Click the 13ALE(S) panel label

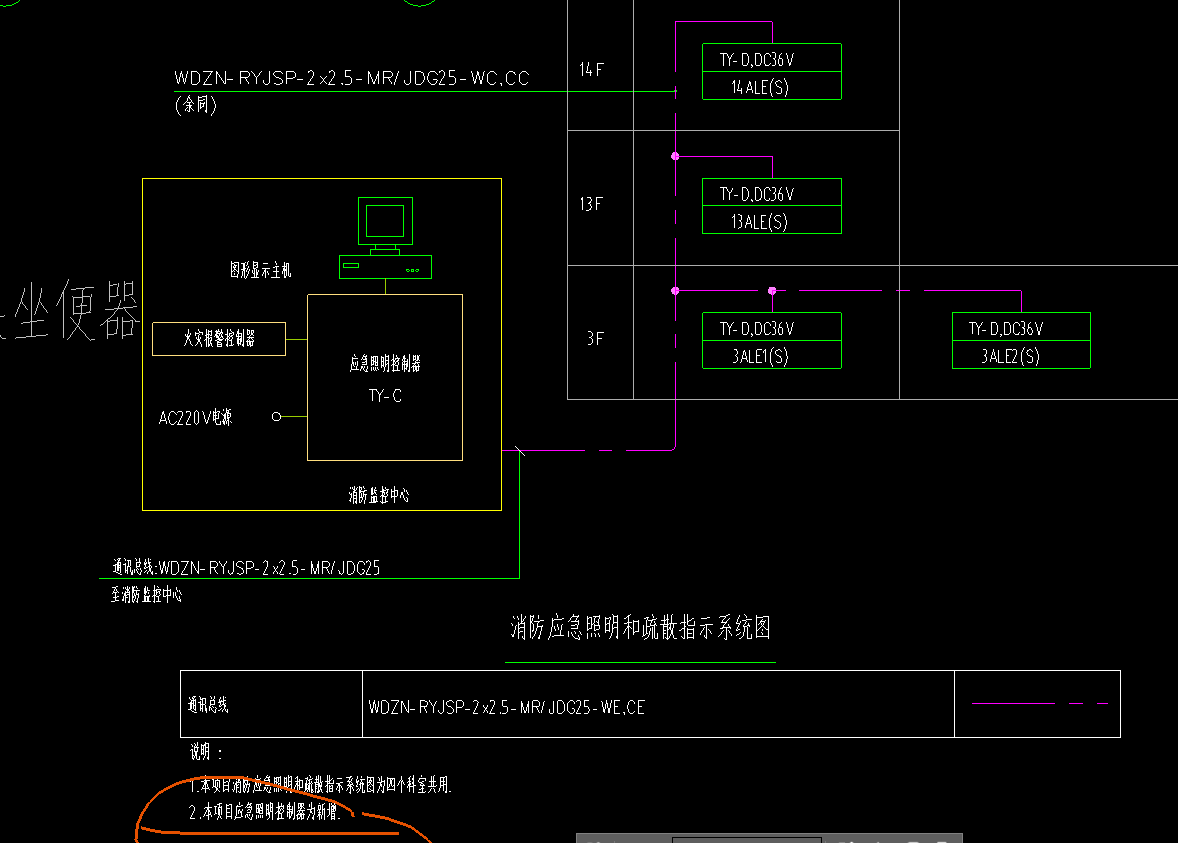point(760,222)
